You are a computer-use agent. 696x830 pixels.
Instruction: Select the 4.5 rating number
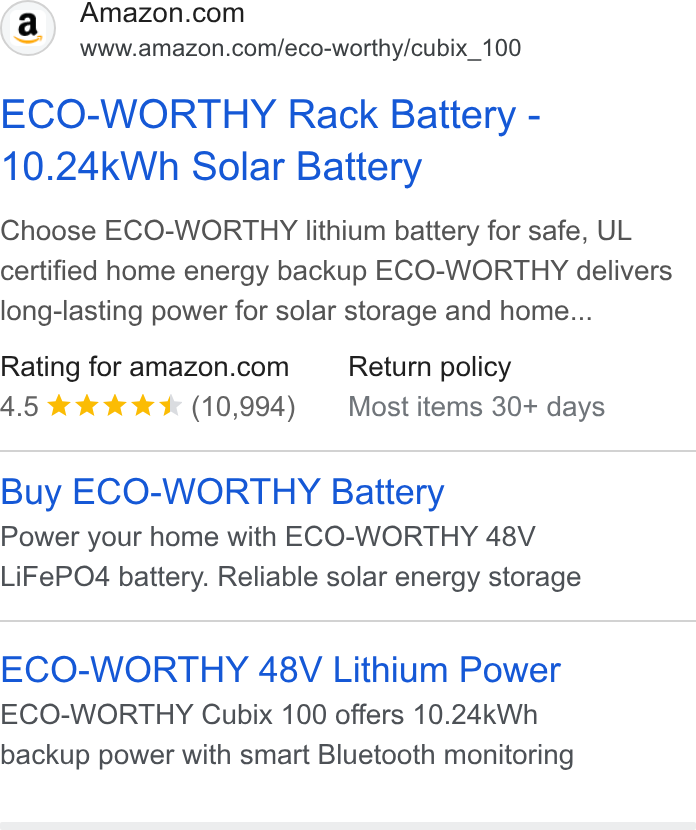tap(20, 407)
